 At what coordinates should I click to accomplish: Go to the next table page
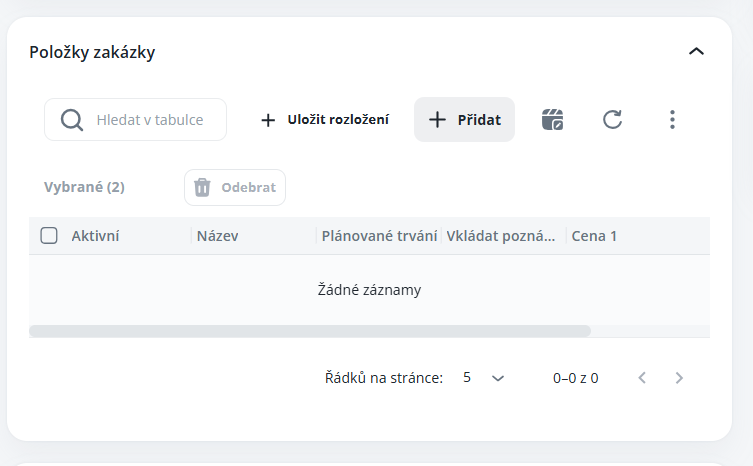pyautogui.click(x=679, y=378)
